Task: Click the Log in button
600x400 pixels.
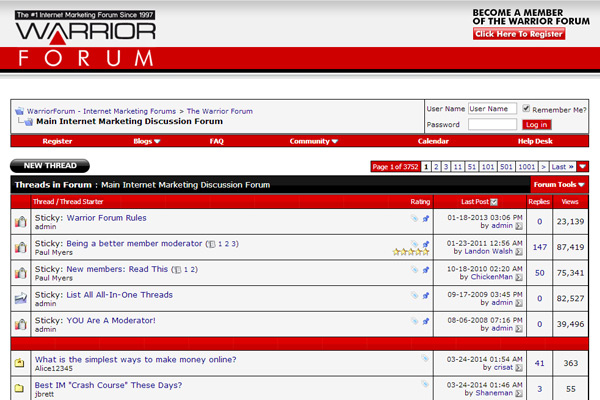Action: (x=536, y=125)
